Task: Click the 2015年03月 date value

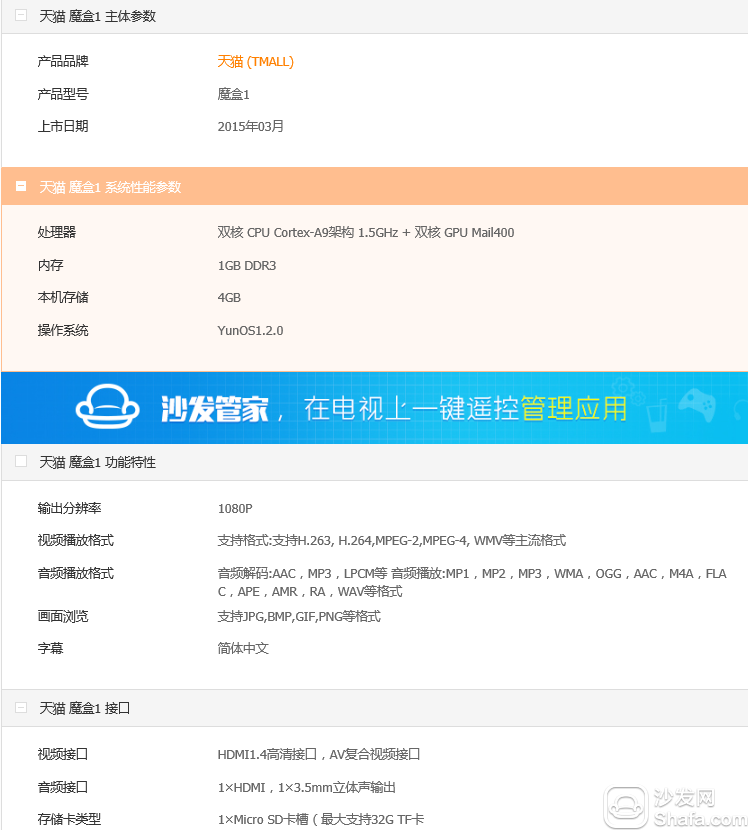Action: [251, 127]
